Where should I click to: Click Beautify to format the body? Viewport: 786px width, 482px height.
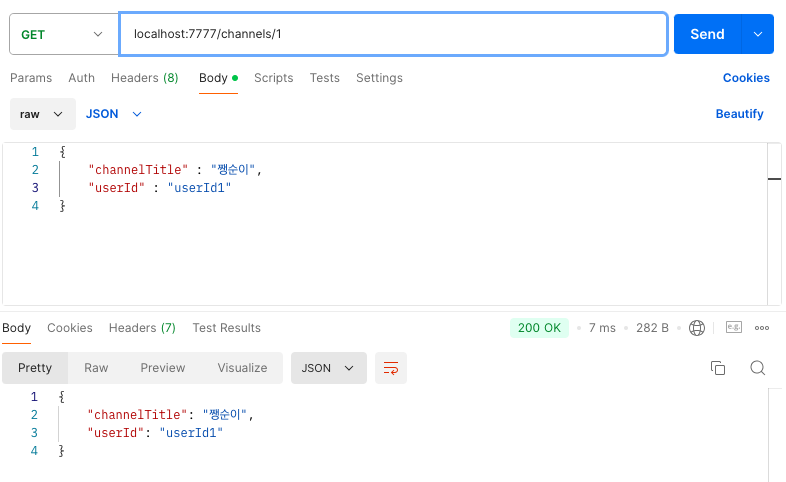(x=739, y=114)
